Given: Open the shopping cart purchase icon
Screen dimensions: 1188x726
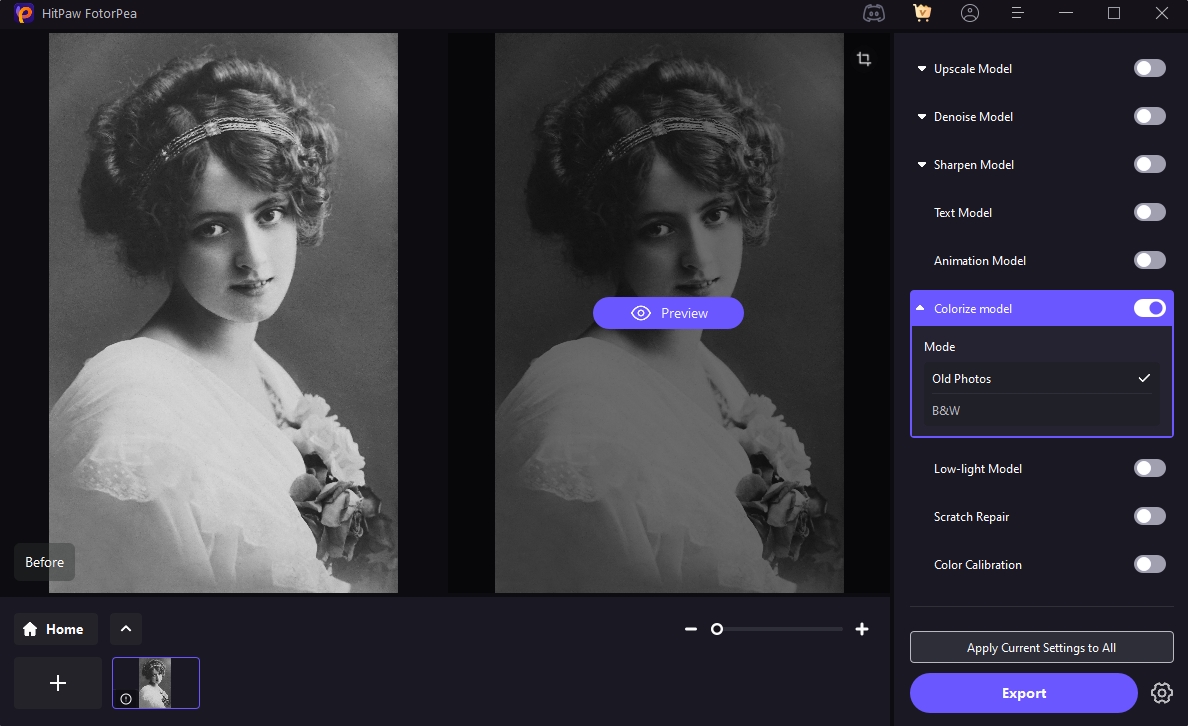Looking at the screenshot, I should click(922, 13).
